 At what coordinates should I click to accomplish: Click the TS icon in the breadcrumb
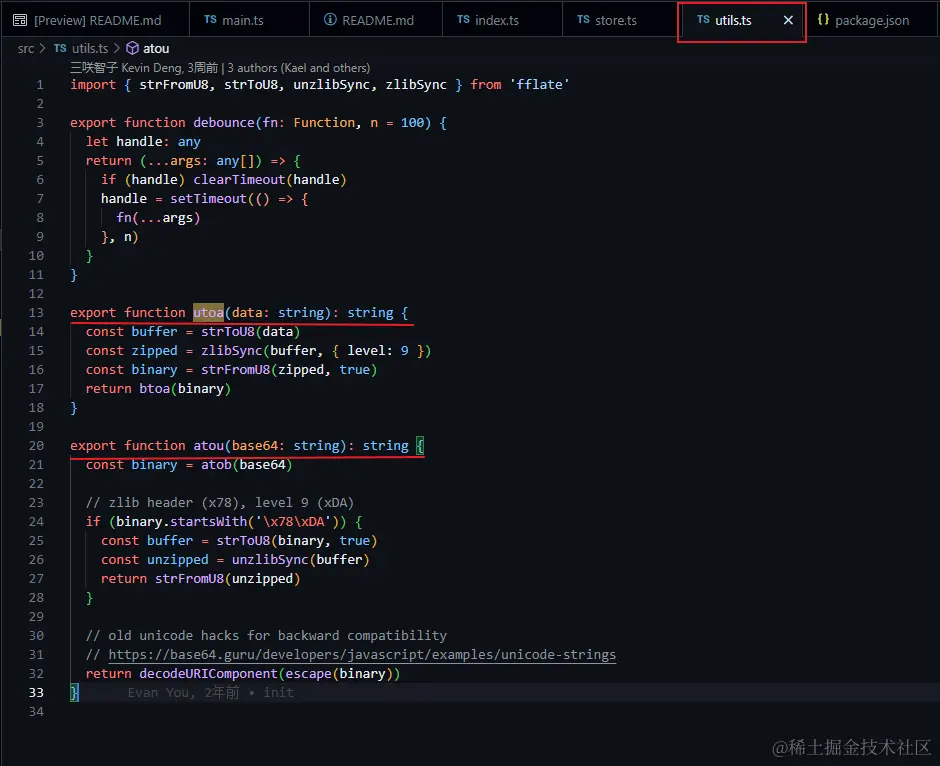[60, 49]
